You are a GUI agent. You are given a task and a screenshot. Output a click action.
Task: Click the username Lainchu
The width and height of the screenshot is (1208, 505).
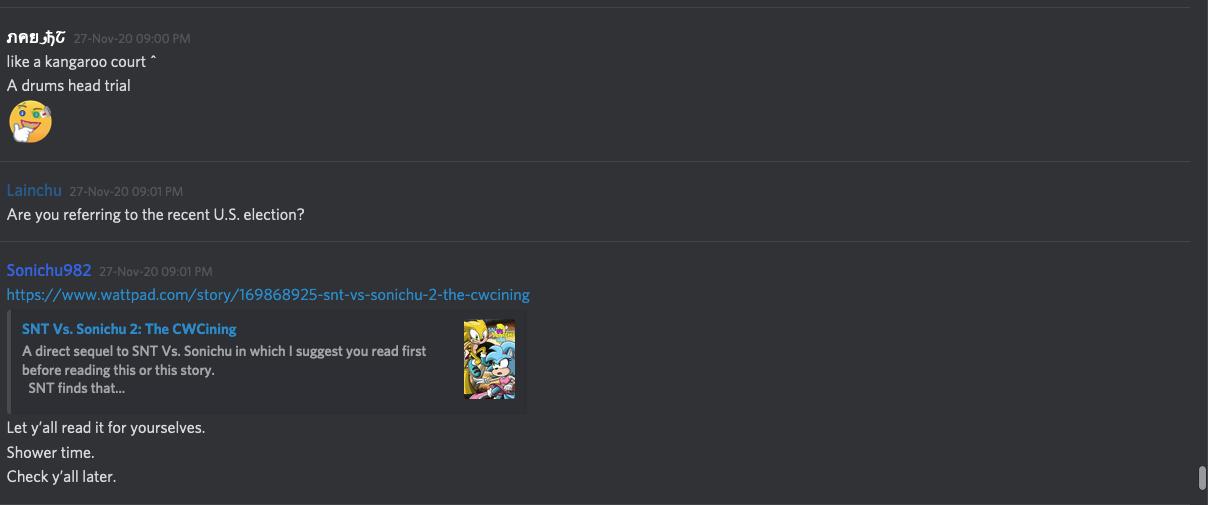click(34, 190)
